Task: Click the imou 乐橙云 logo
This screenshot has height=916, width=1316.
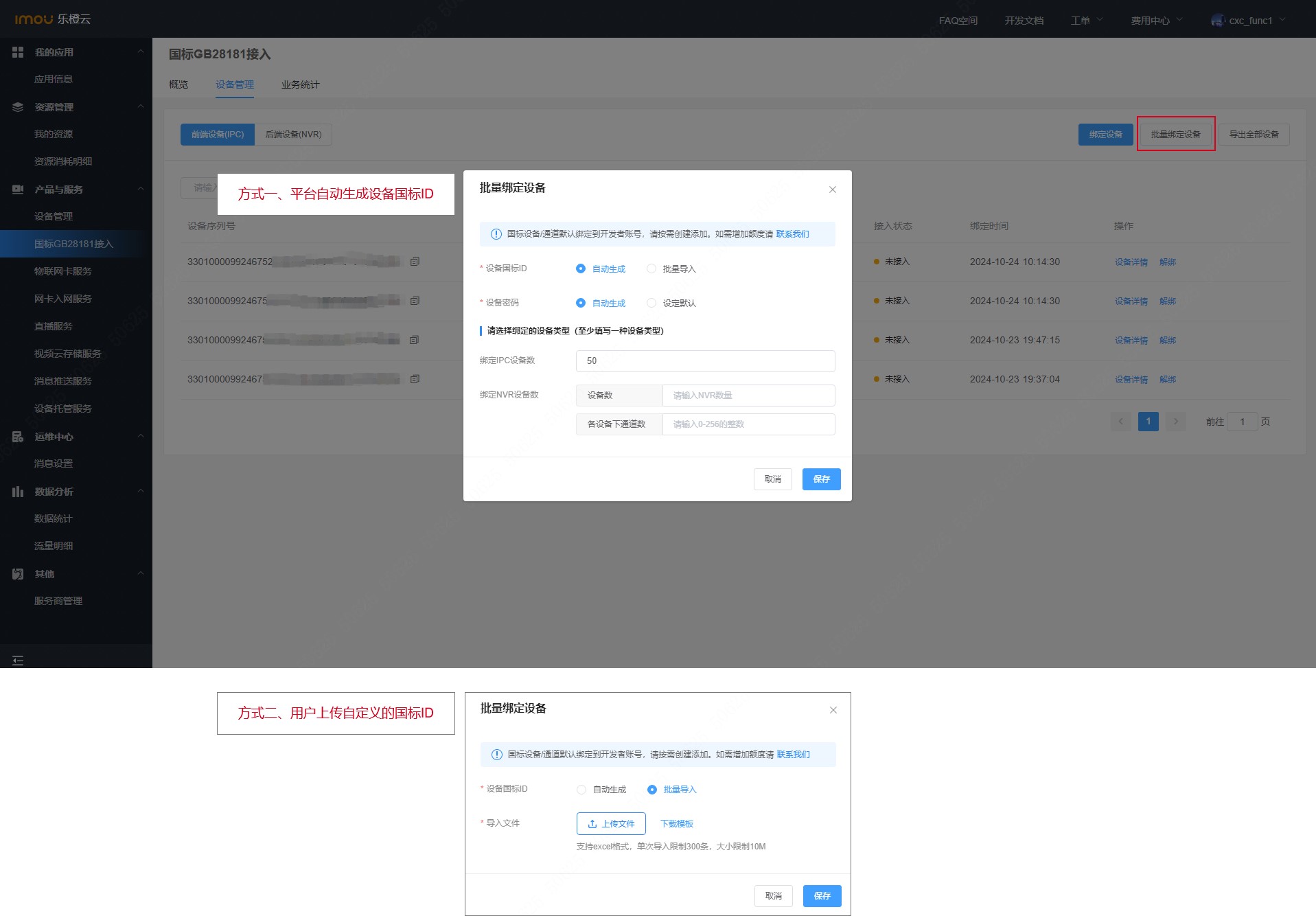Action: click(53, 19)
